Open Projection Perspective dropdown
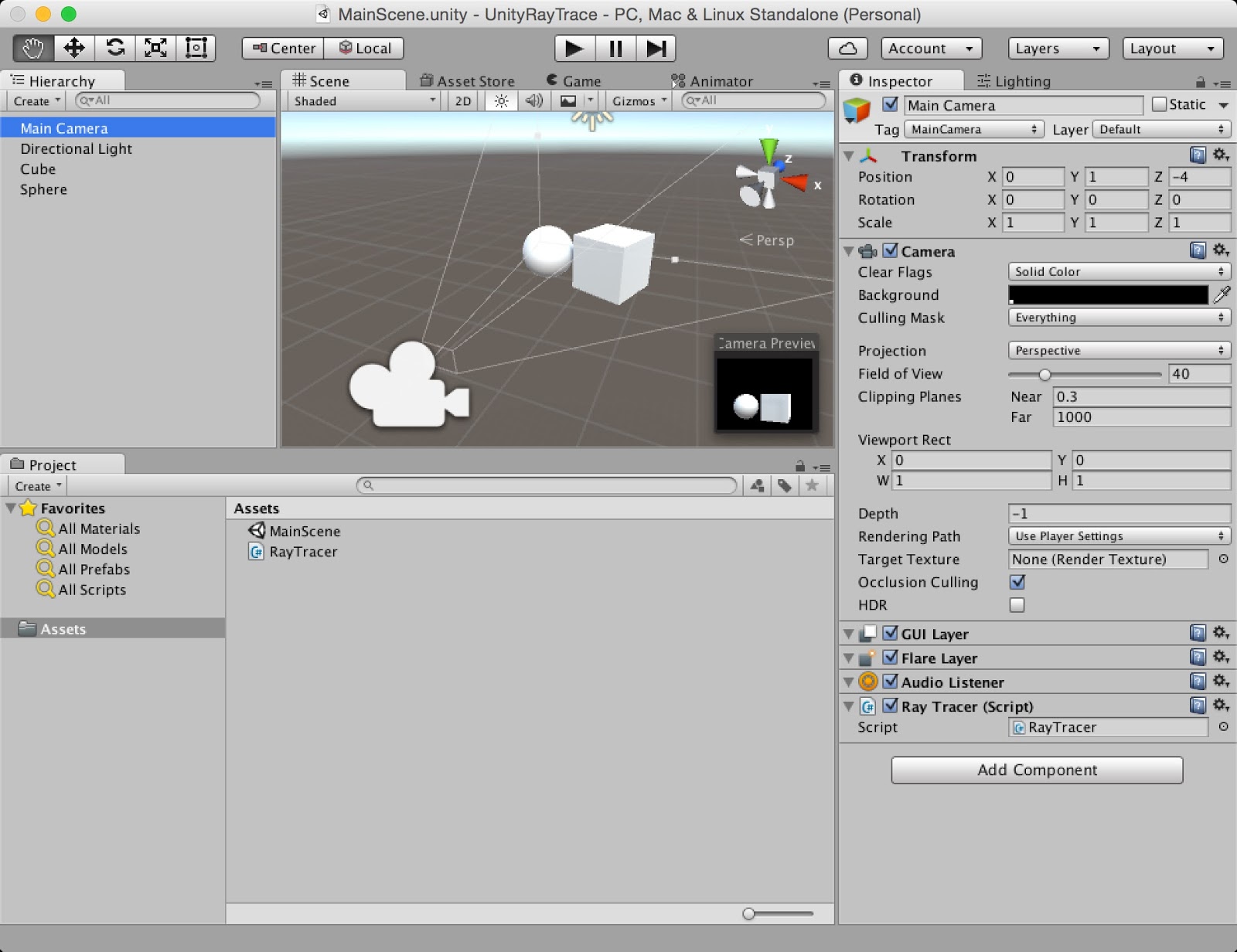Image resolution: width=1237 pixels, height=952 pixels. (1119, 350)
